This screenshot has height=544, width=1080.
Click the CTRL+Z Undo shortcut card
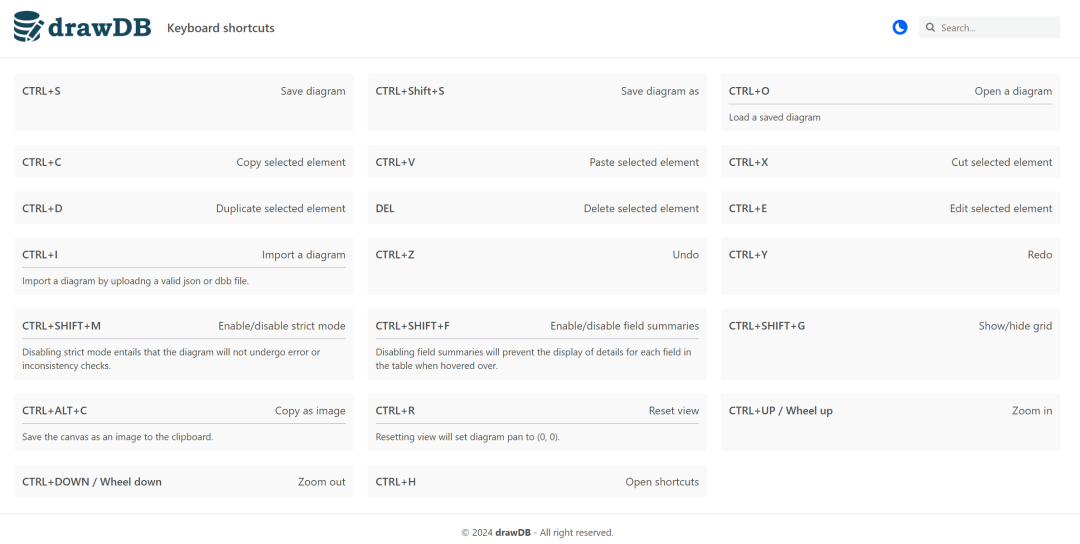point(537,266)
